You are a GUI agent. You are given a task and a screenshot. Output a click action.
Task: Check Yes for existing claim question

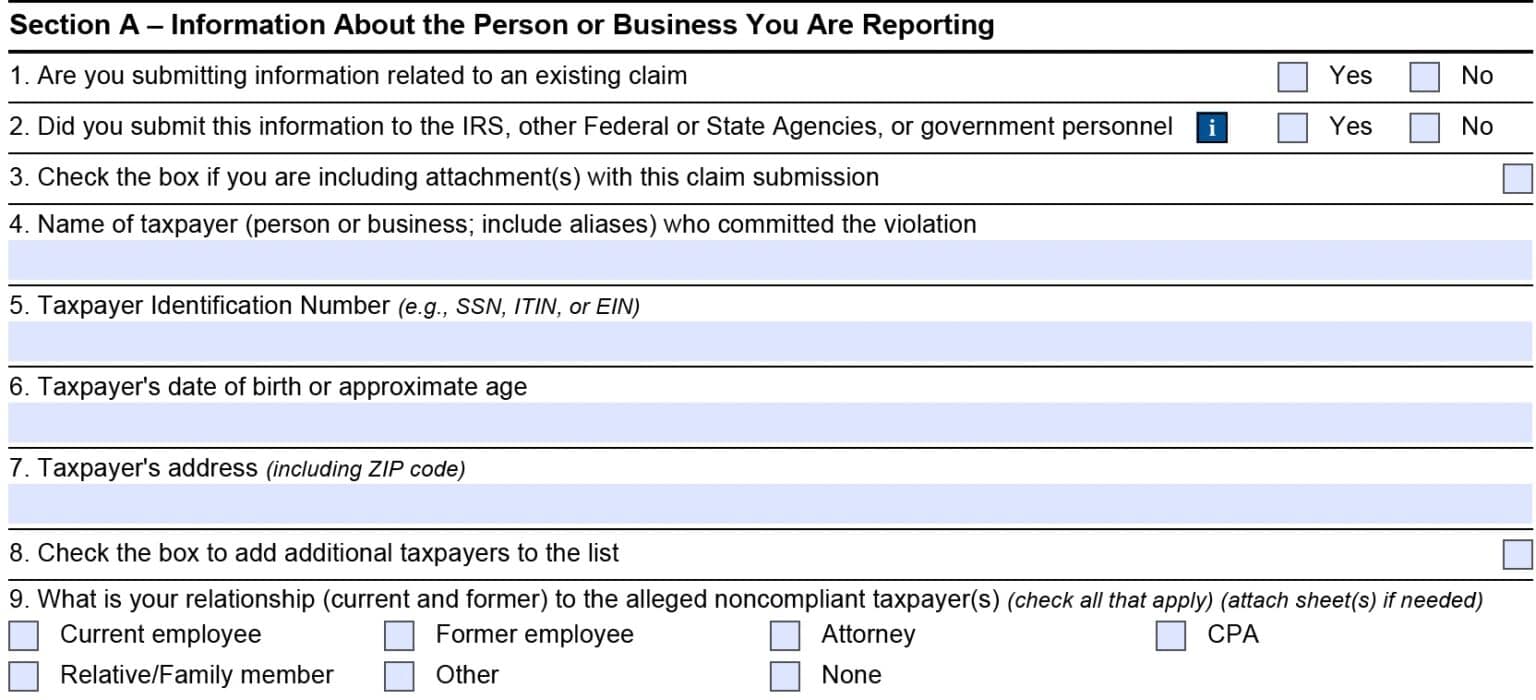1291,75
